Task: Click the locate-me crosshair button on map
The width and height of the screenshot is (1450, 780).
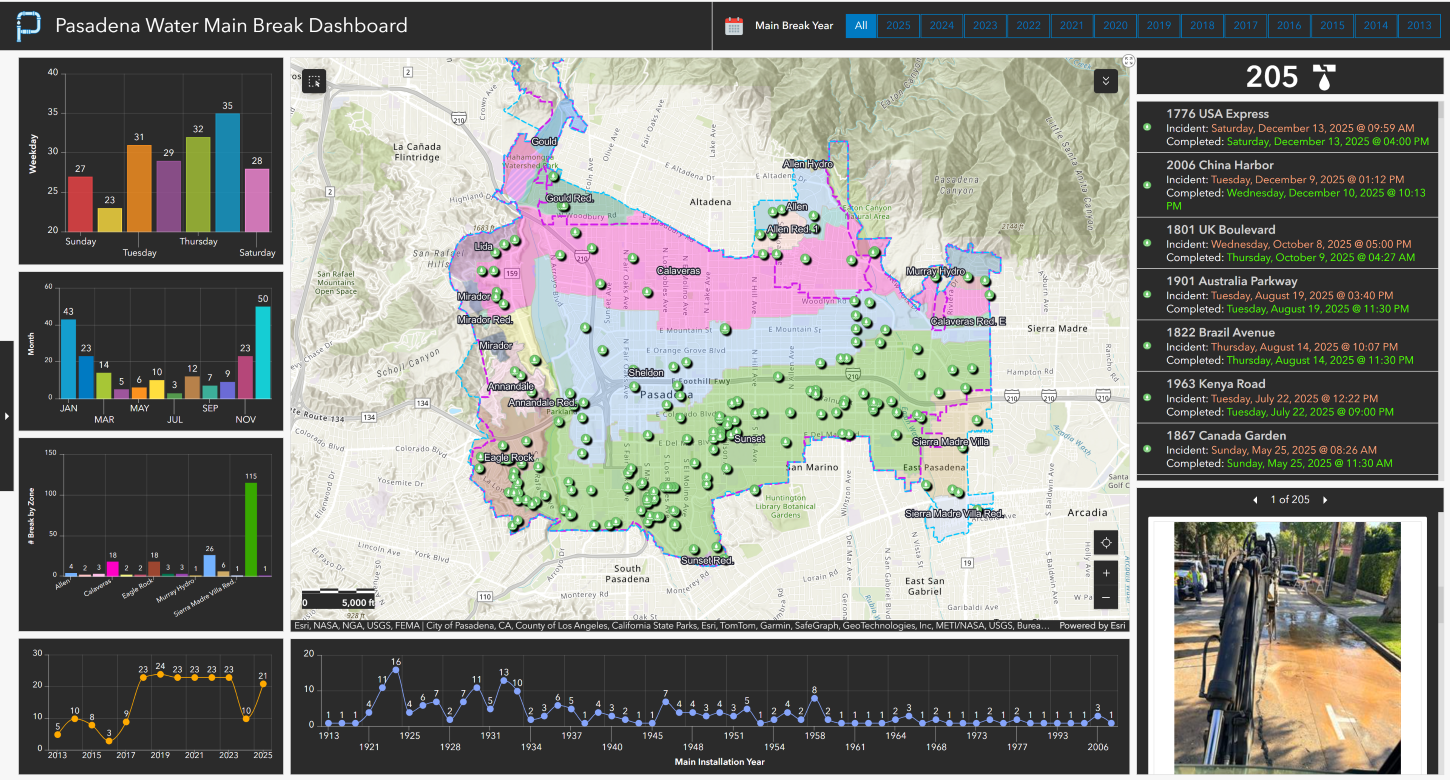Action: coord(1105,543)
